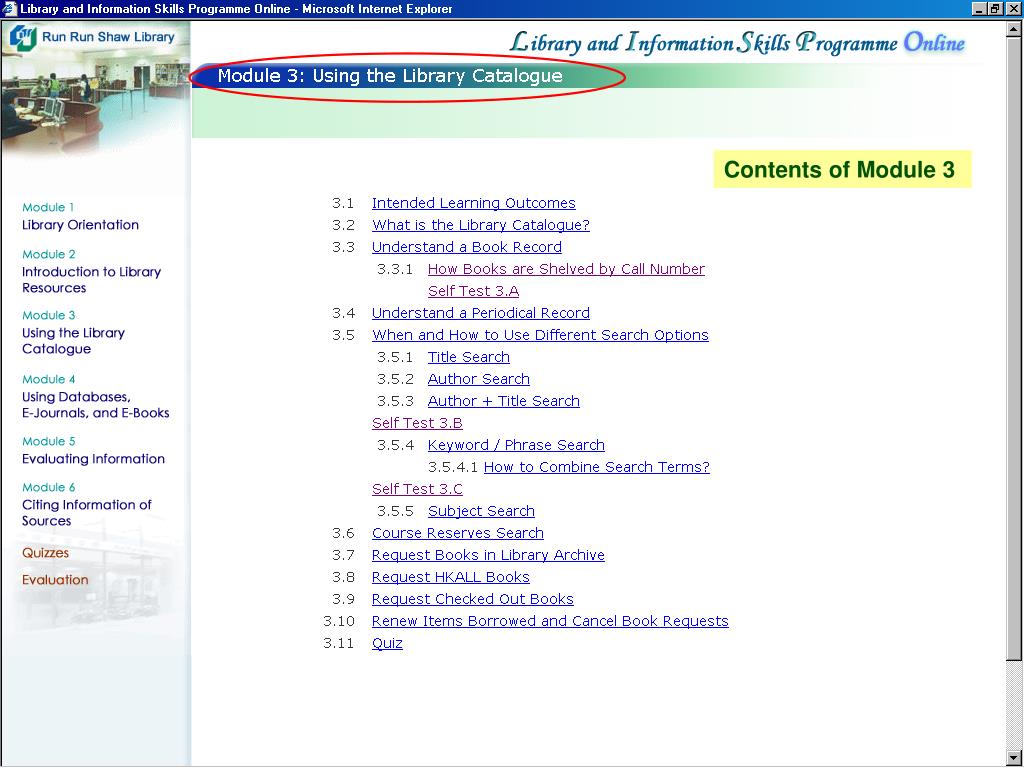The height and width of the screenshot is (768, 1024).
Task: Click the Contents of Module 3 heading
Action: pyautogui.click(x=842, y=170)
